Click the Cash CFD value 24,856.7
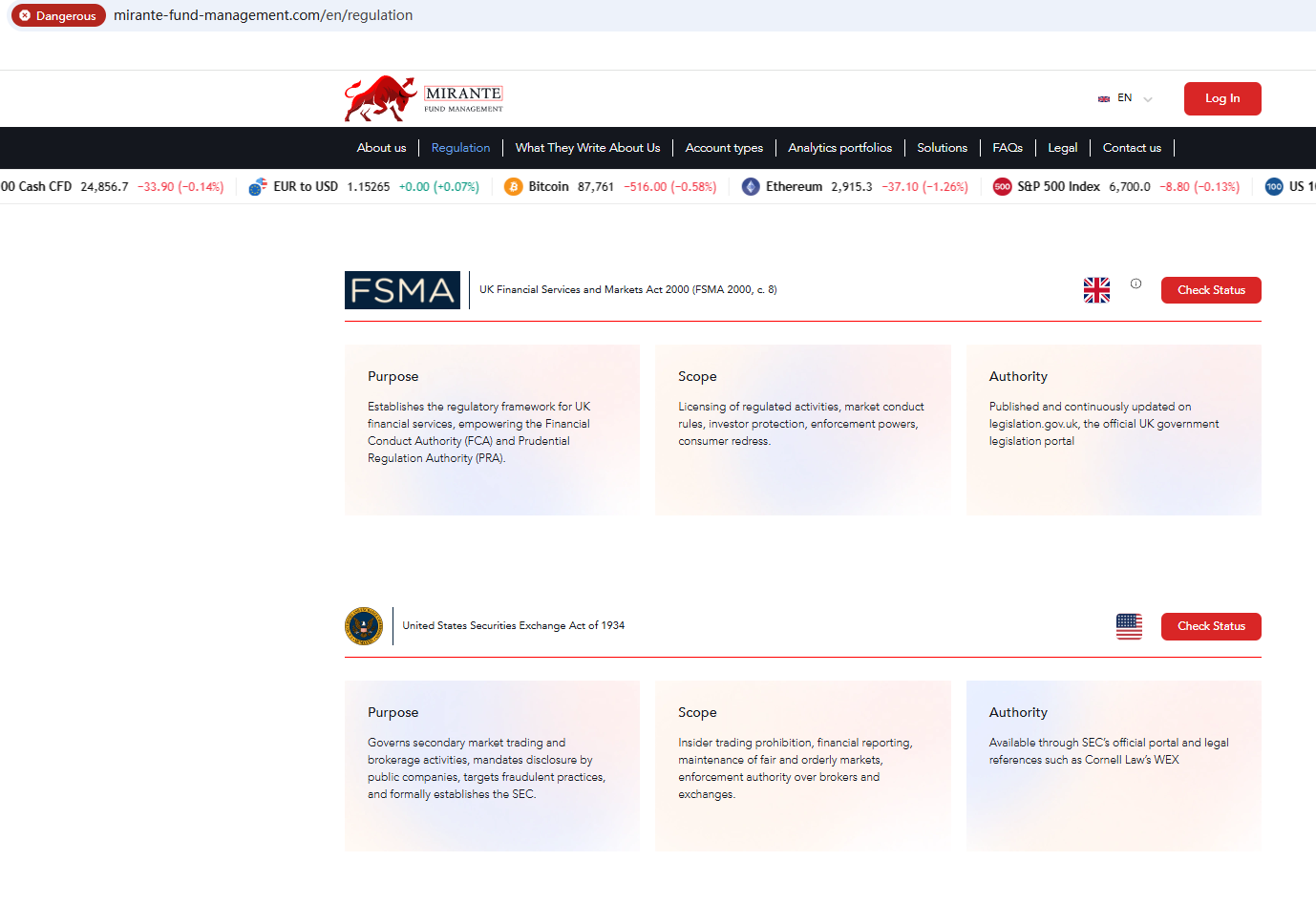The image size is (1316, 924). 104,187
